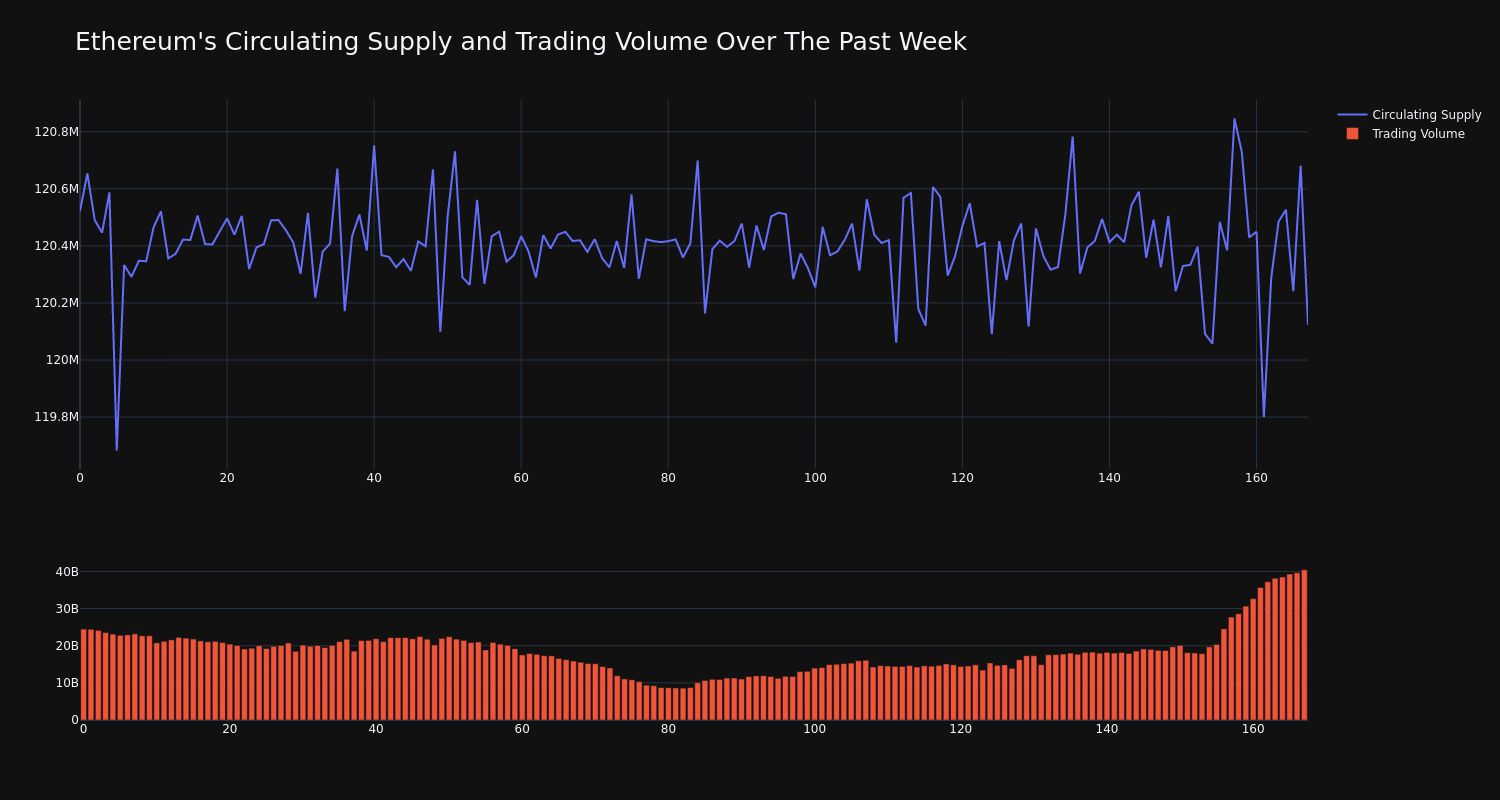Click the 40B volume axis label

tap(67, 572)
